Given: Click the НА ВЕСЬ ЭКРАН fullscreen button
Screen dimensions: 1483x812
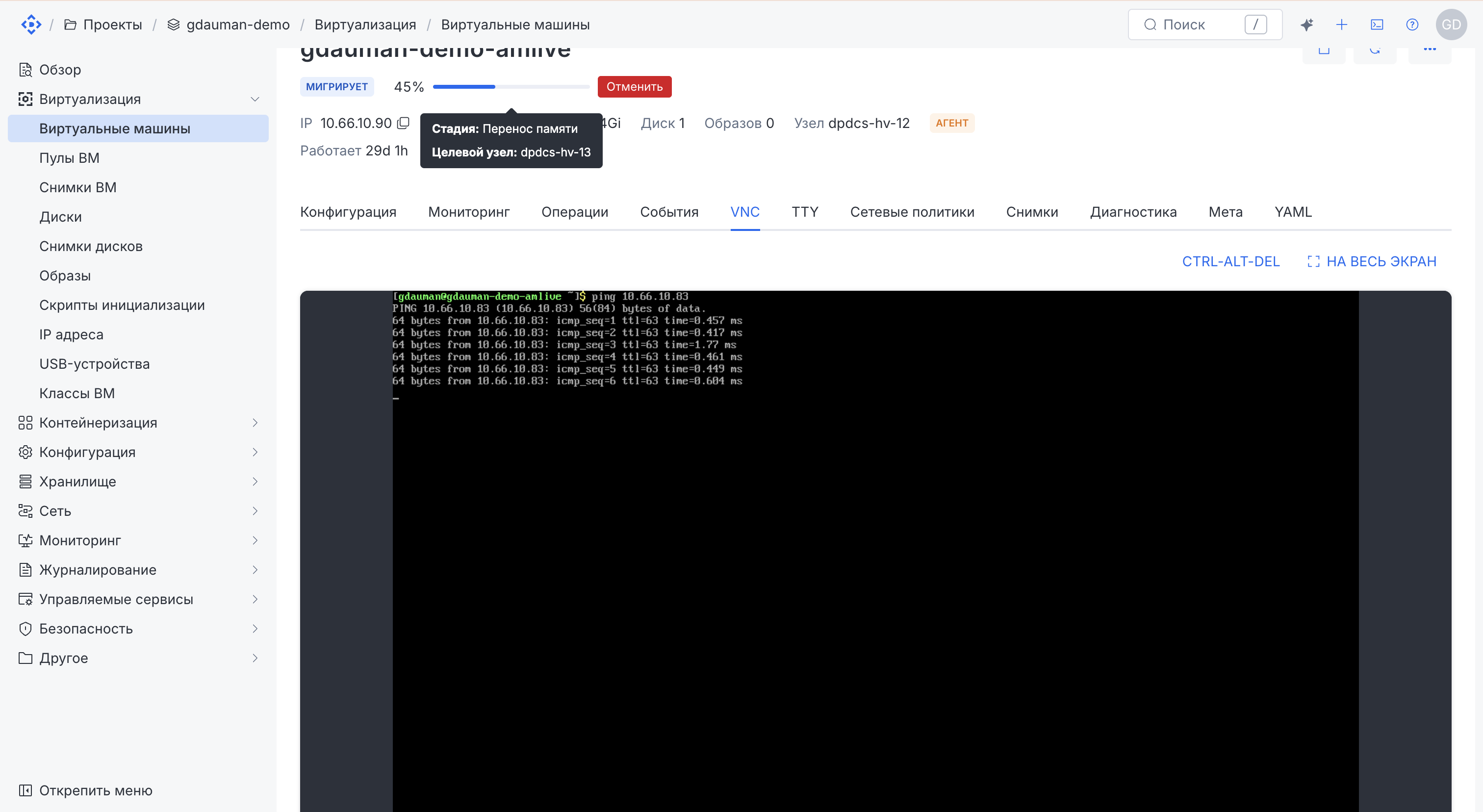Looking at the screenshot, I should [x=1372, y=261].
